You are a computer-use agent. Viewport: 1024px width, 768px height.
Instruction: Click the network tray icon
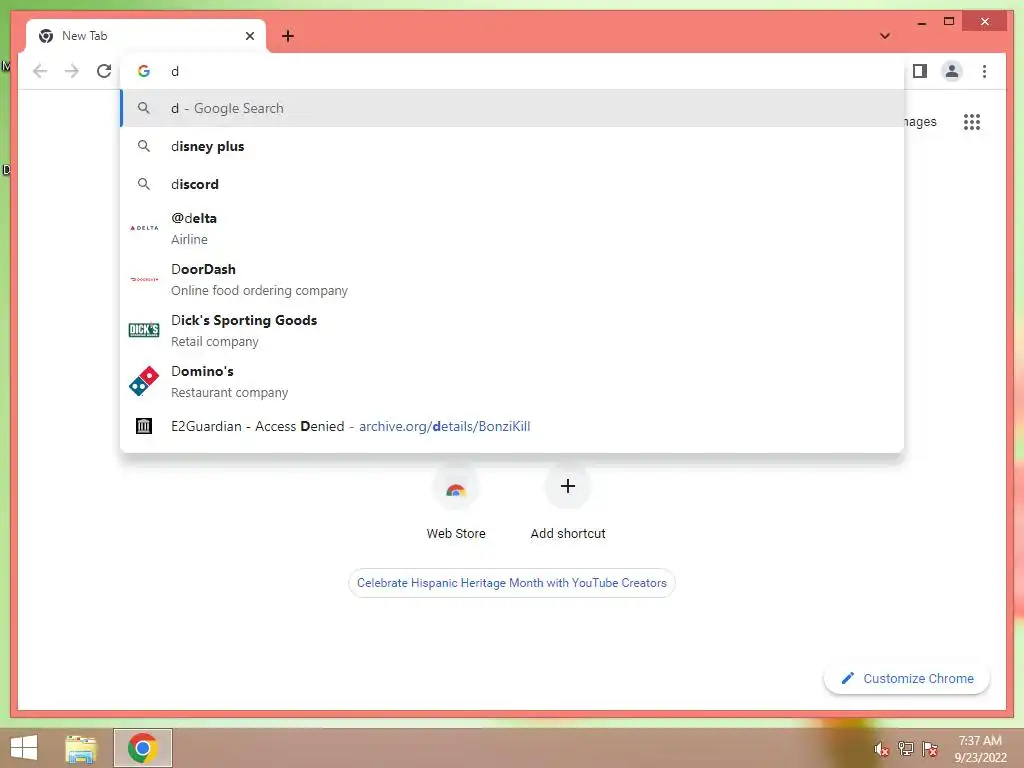(x=906, y=748)
